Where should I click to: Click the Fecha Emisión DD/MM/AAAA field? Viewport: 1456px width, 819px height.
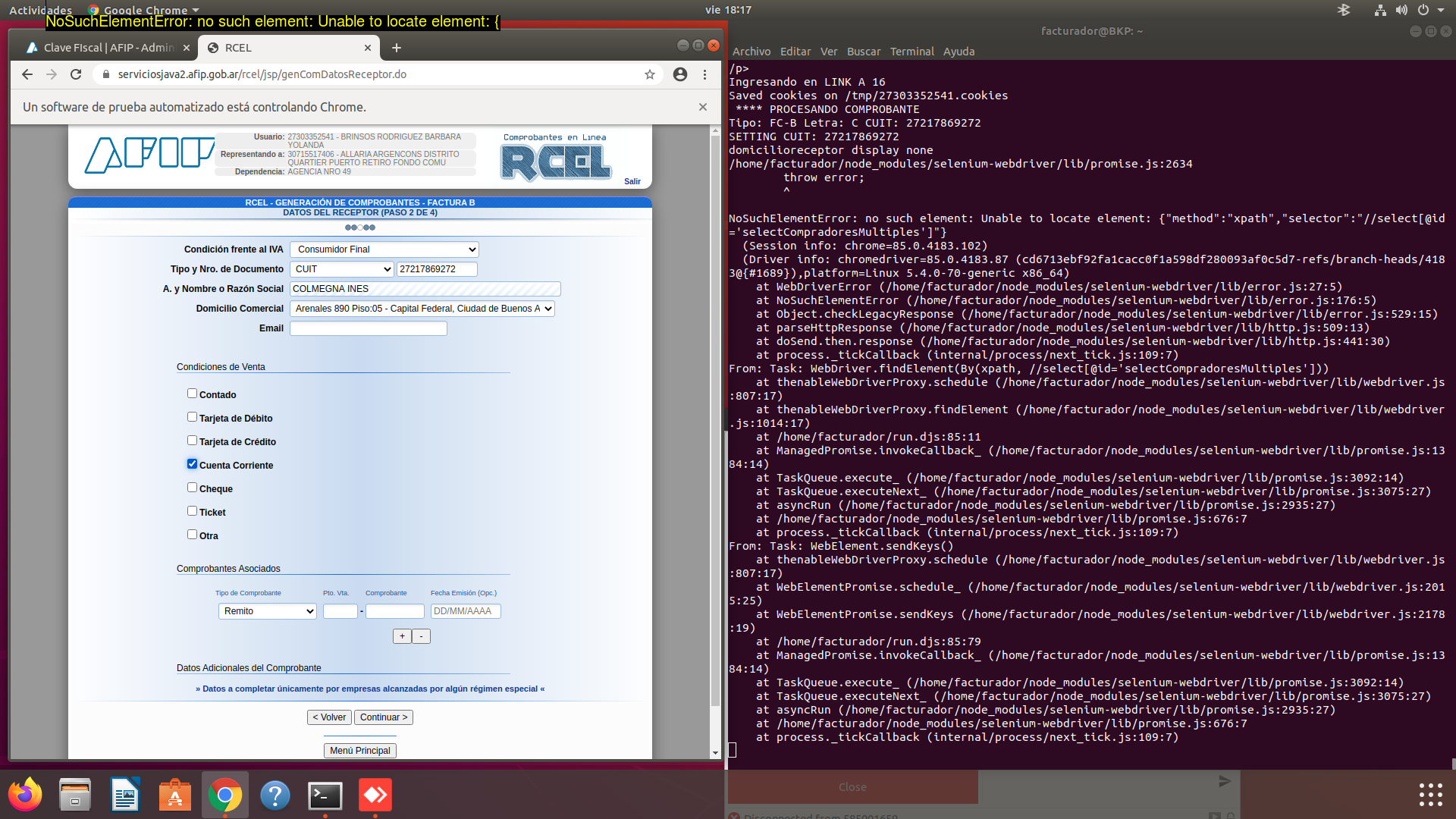coord(466,611)
